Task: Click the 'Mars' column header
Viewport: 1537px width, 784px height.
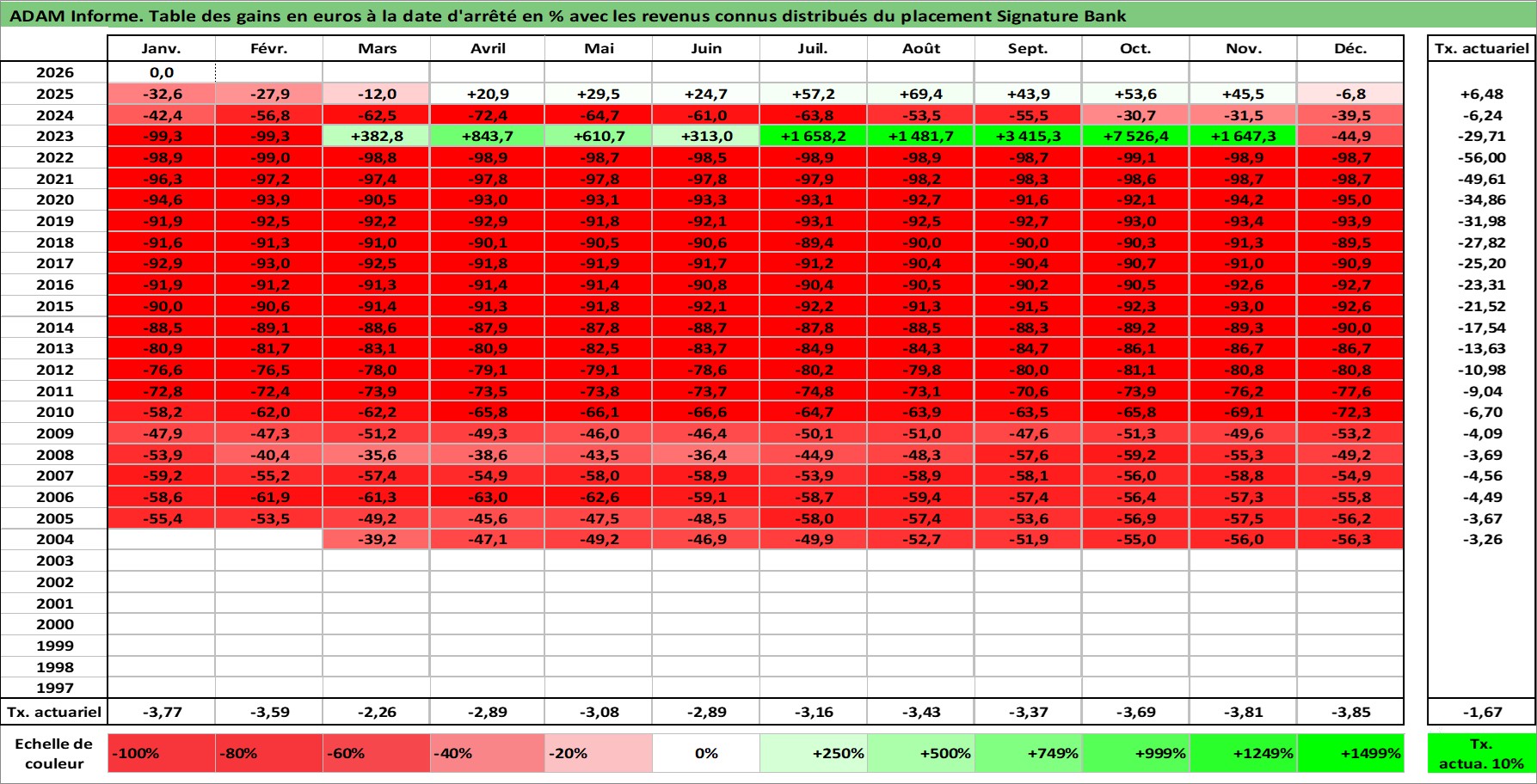Action: pyautogui.click(x=376, y=48)
